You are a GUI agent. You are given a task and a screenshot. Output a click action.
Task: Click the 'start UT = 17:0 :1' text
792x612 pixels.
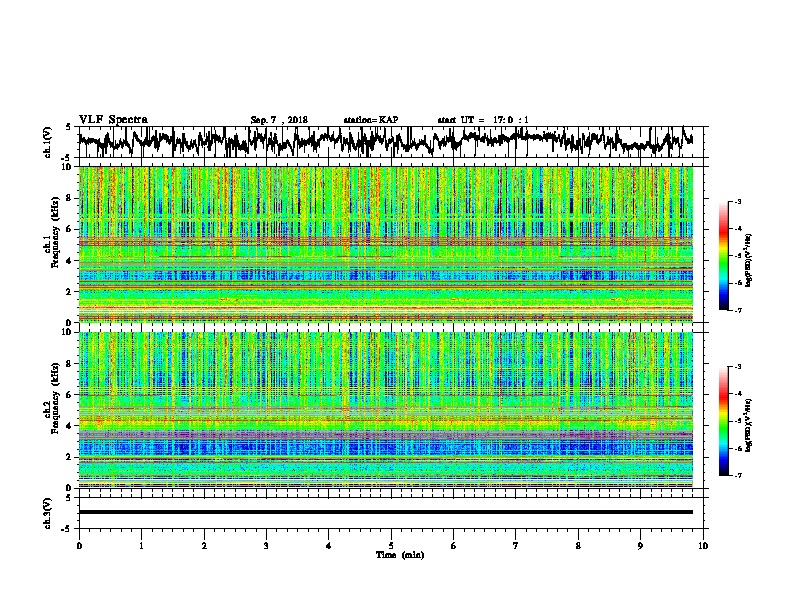(x=483, y=120)
